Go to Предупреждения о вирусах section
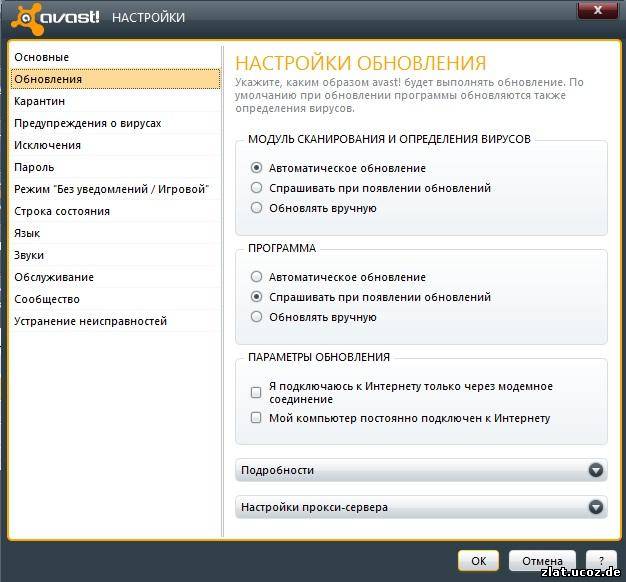626x582 pixels. [x=116, y=123]
